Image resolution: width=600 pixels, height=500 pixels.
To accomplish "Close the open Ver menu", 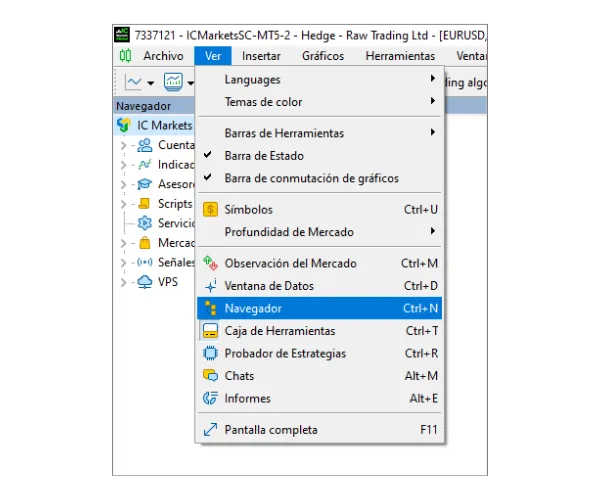I will click(x=213, y=56).
